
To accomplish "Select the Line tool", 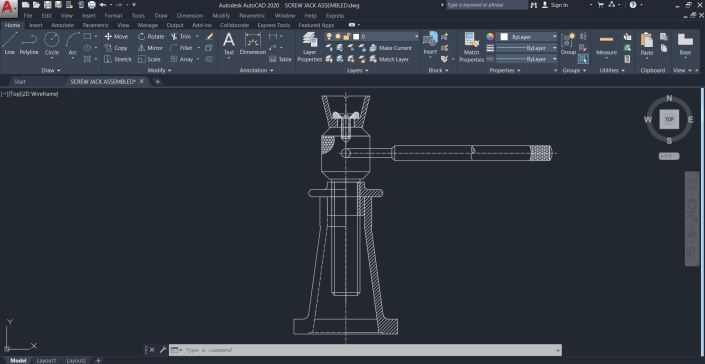I will [9, 44].
